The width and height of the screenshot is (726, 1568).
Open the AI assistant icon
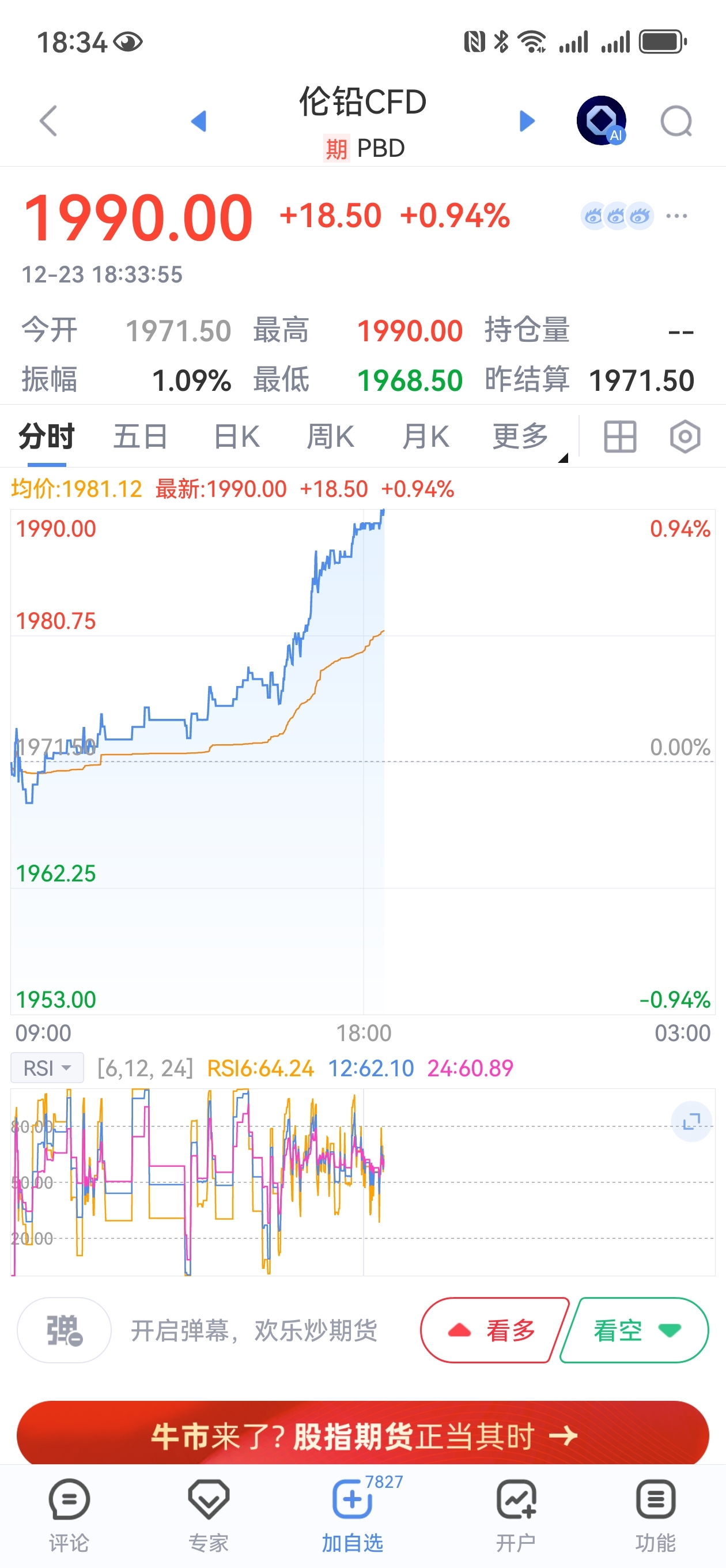(x=601, y=120)
